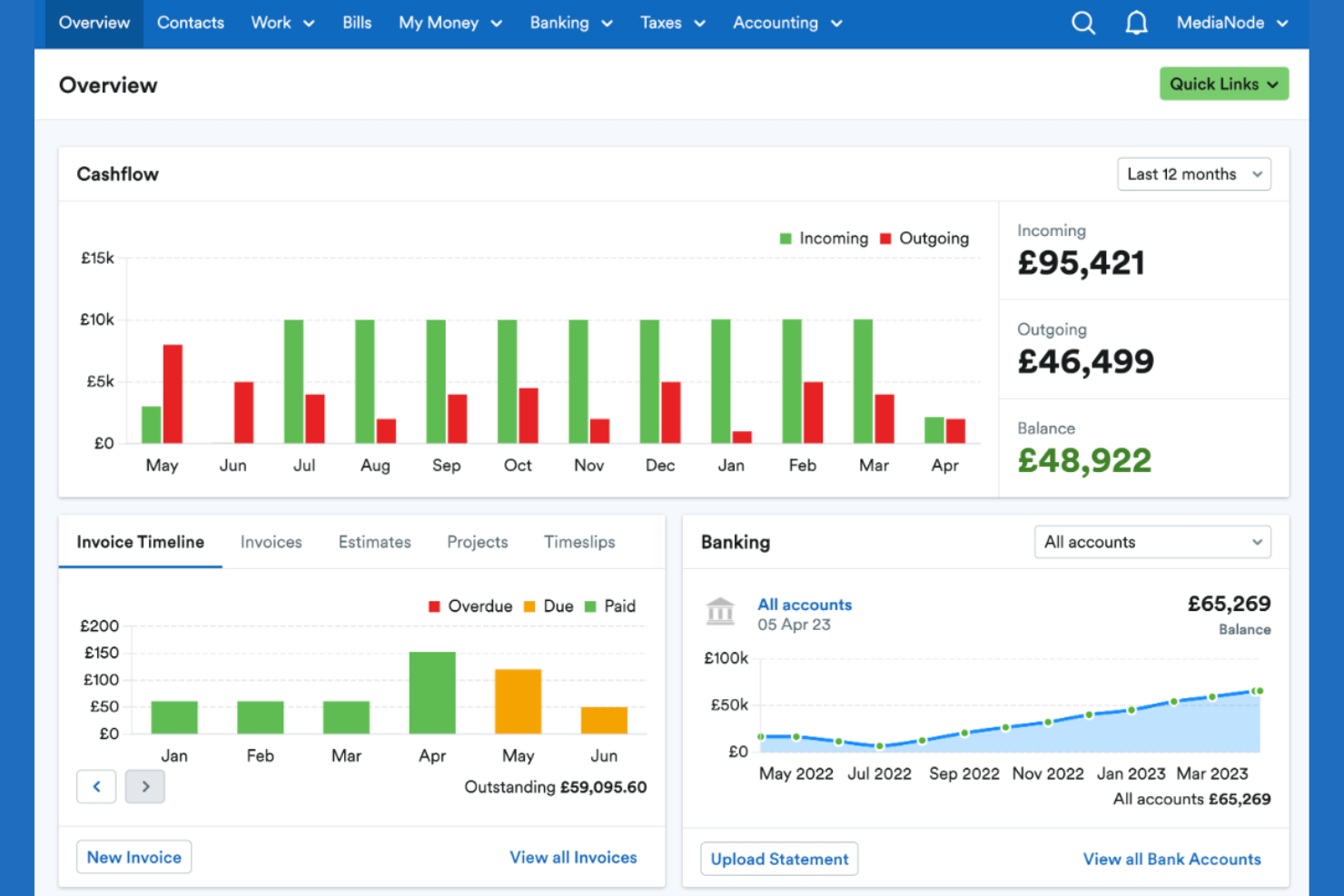Click the green Incoming legend square

pos(786,239)
